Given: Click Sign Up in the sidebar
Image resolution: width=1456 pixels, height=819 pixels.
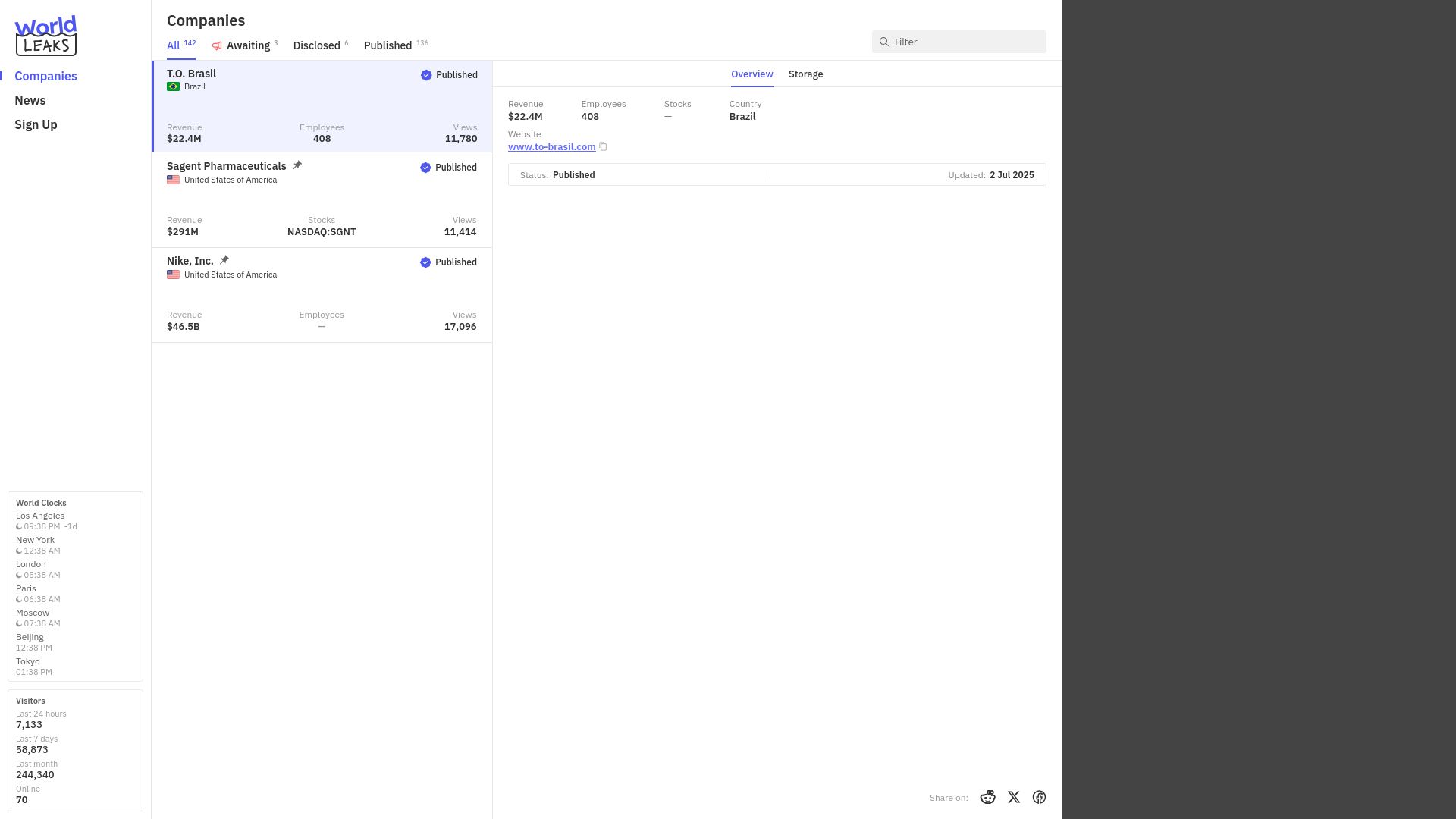Looking at the screenshot, I should click(x=36, y=124).
